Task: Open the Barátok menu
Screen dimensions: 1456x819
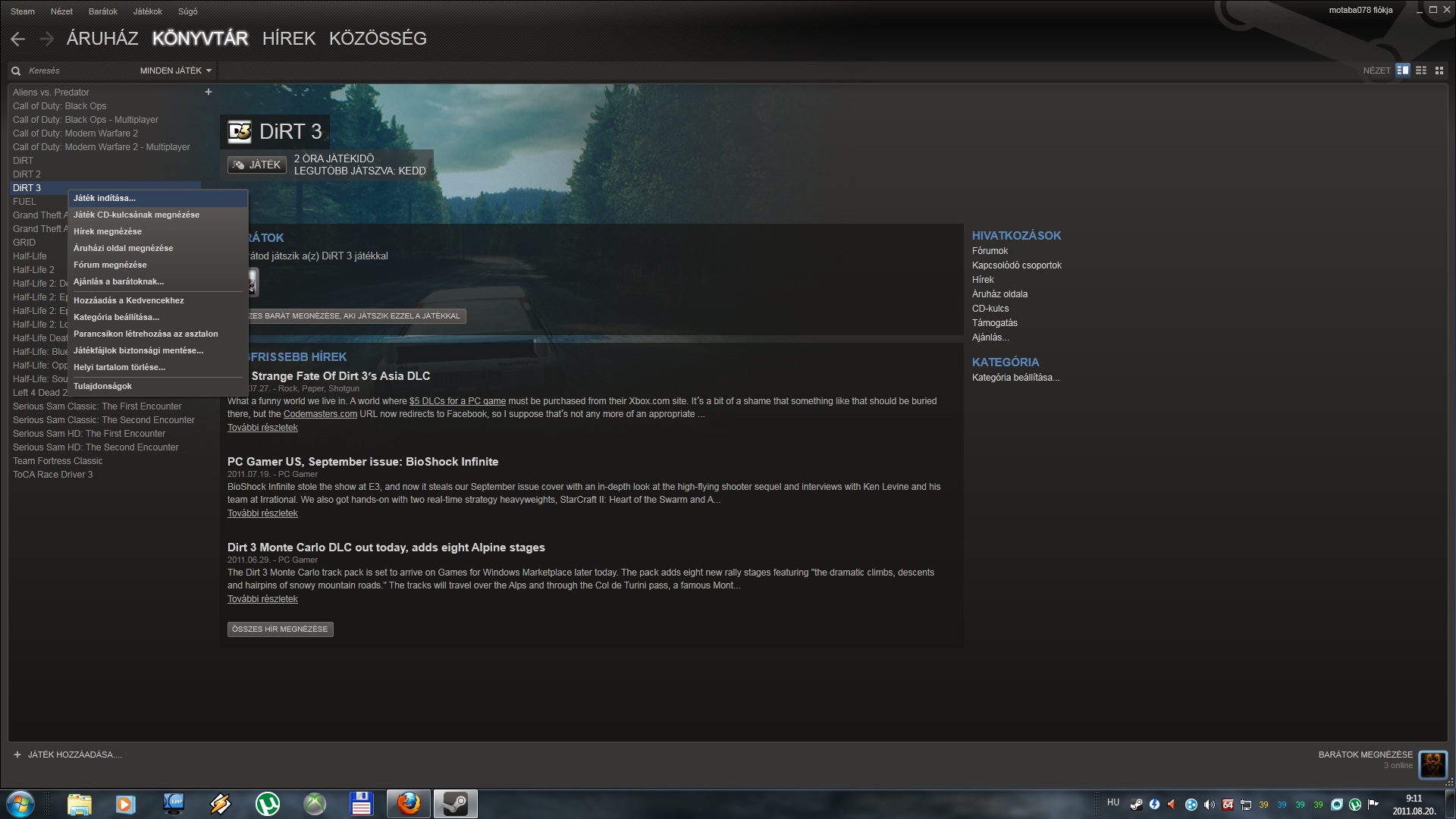Action: click(103, 11)
